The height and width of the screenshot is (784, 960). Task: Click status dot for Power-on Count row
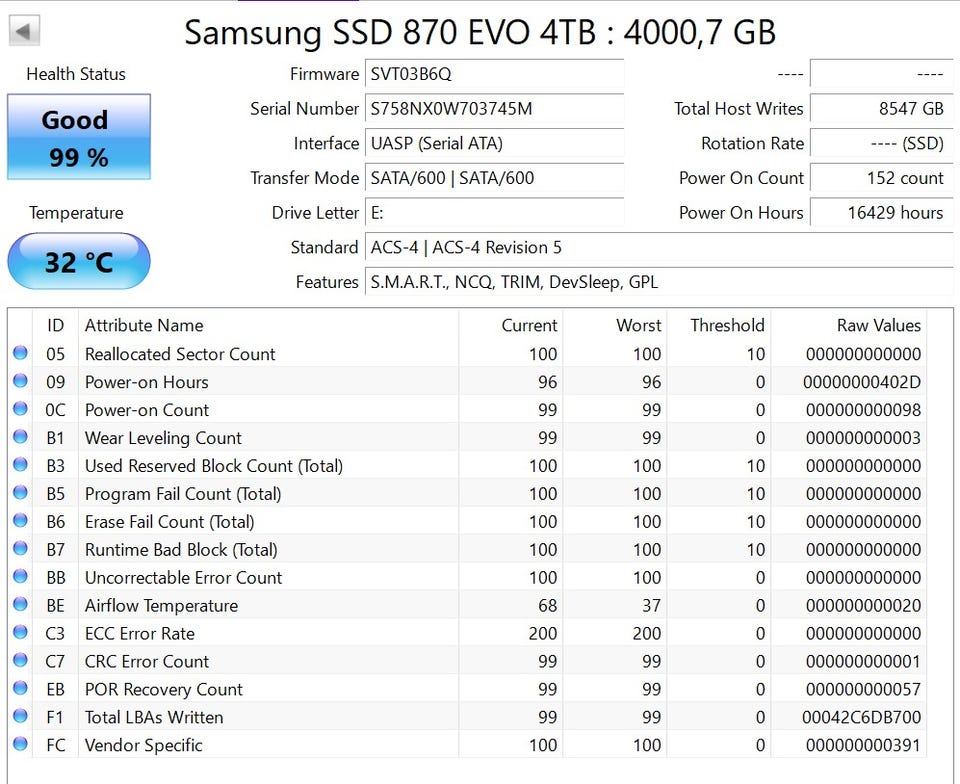pyautogui.click(x=20, y=408)
